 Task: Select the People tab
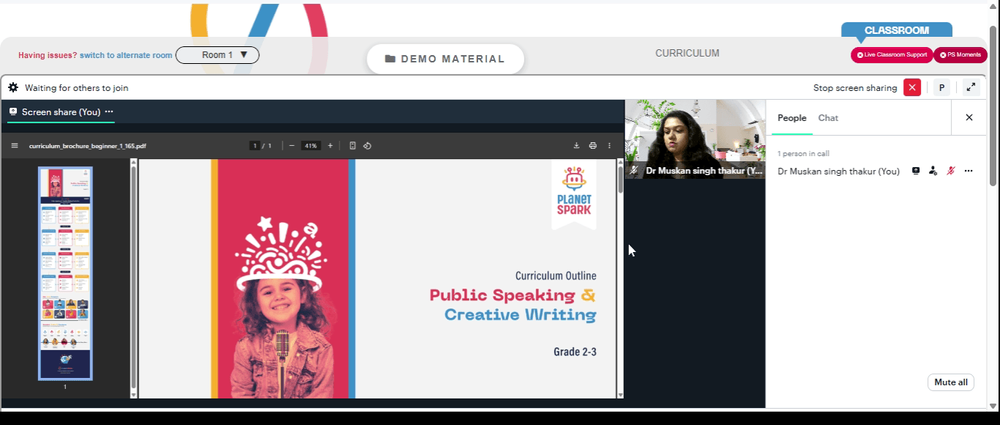pyautogui.click(x=792, y=118)
